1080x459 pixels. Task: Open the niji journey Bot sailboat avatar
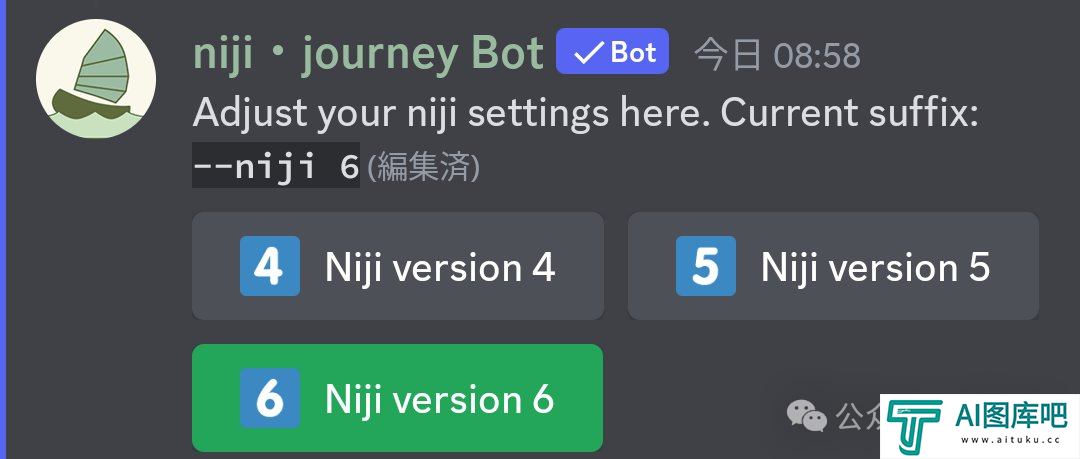tap(96, 79)
